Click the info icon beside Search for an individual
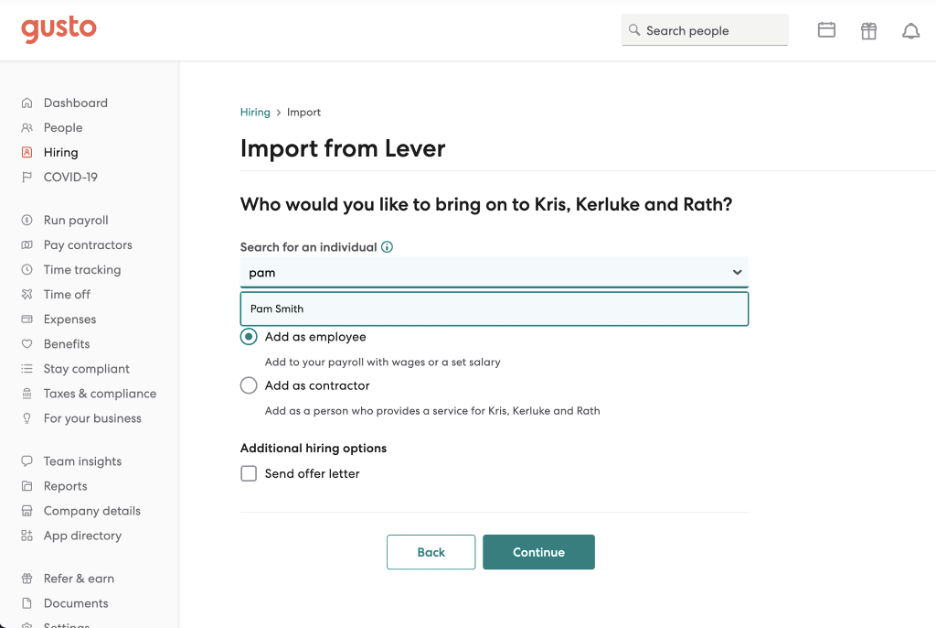This screenshot has width=936, height=628. [387, 247]
